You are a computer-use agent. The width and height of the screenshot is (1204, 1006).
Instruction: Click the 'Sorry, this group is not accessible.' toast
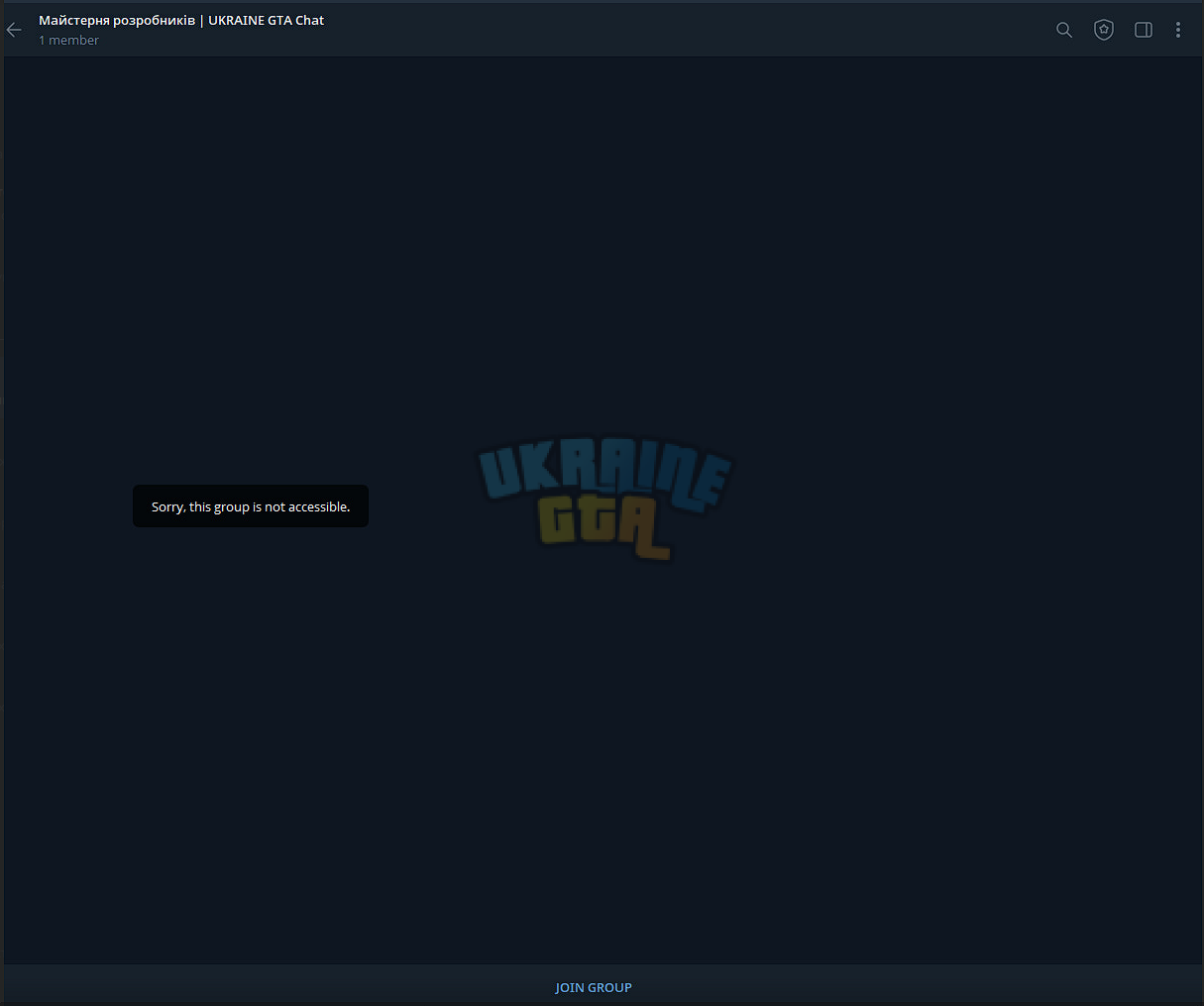251,506
